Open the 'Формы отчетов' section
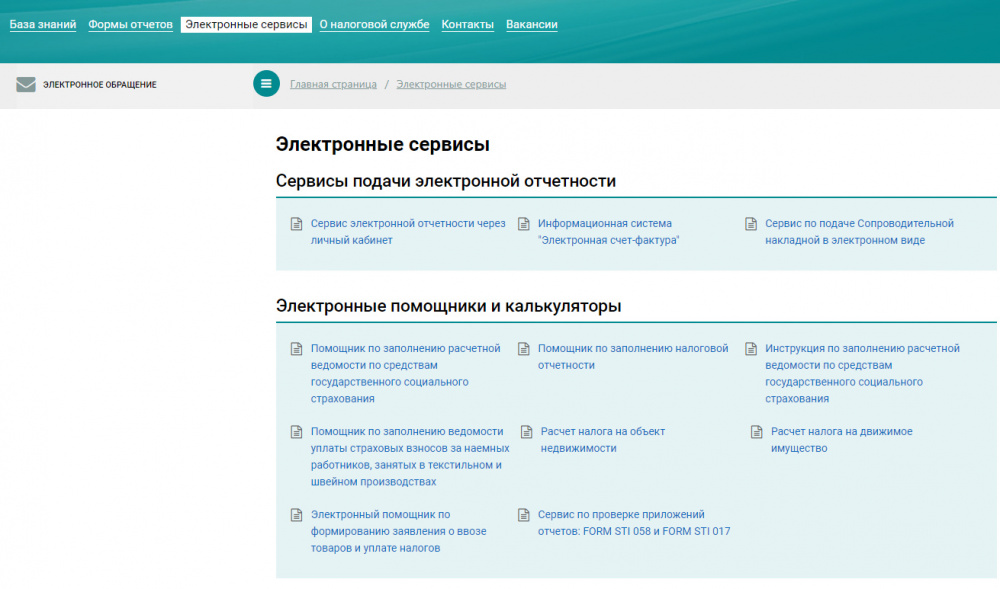The width and height of the screenshot is (1000, 589). point(129,24)
